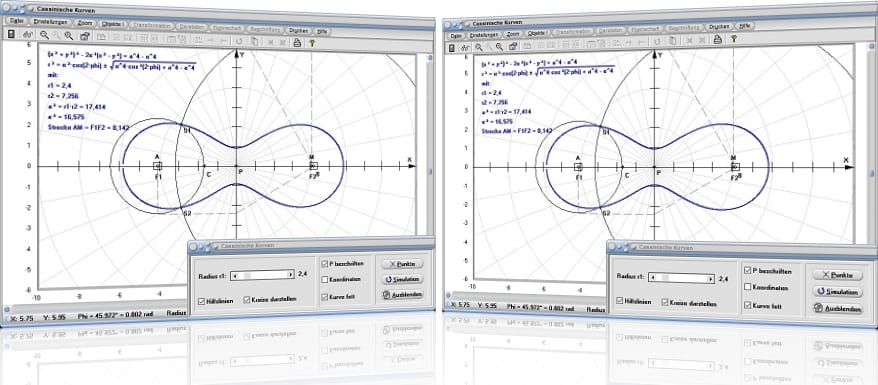Click focus point F2 marker in left window plot
Screen dimensions: 878x385
[313, 166]
